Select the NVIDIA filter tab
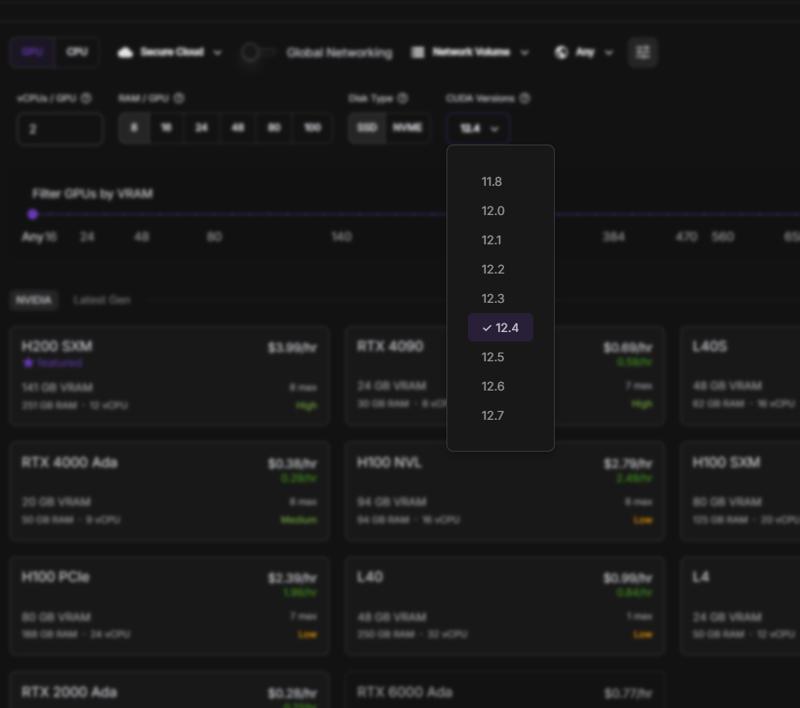The image size is (800, 708). click(34, 300)
